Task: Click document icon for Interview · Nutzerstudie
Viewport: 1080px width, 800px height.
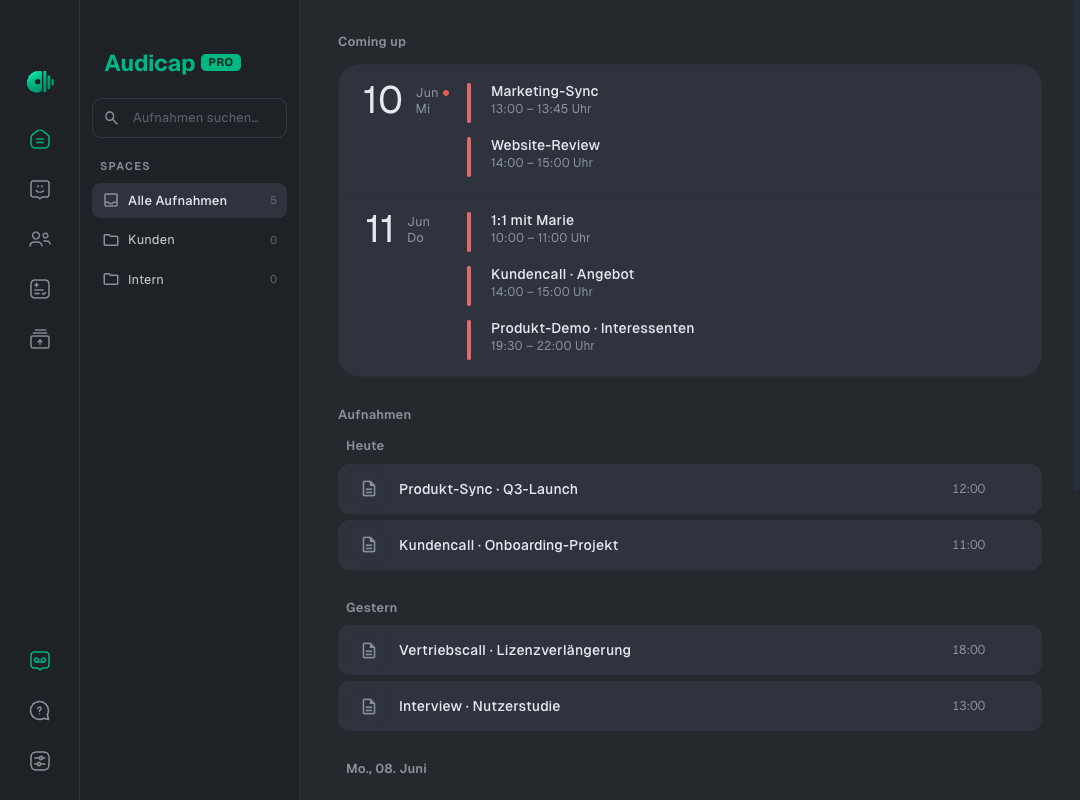Action: [x=369, y=706]
